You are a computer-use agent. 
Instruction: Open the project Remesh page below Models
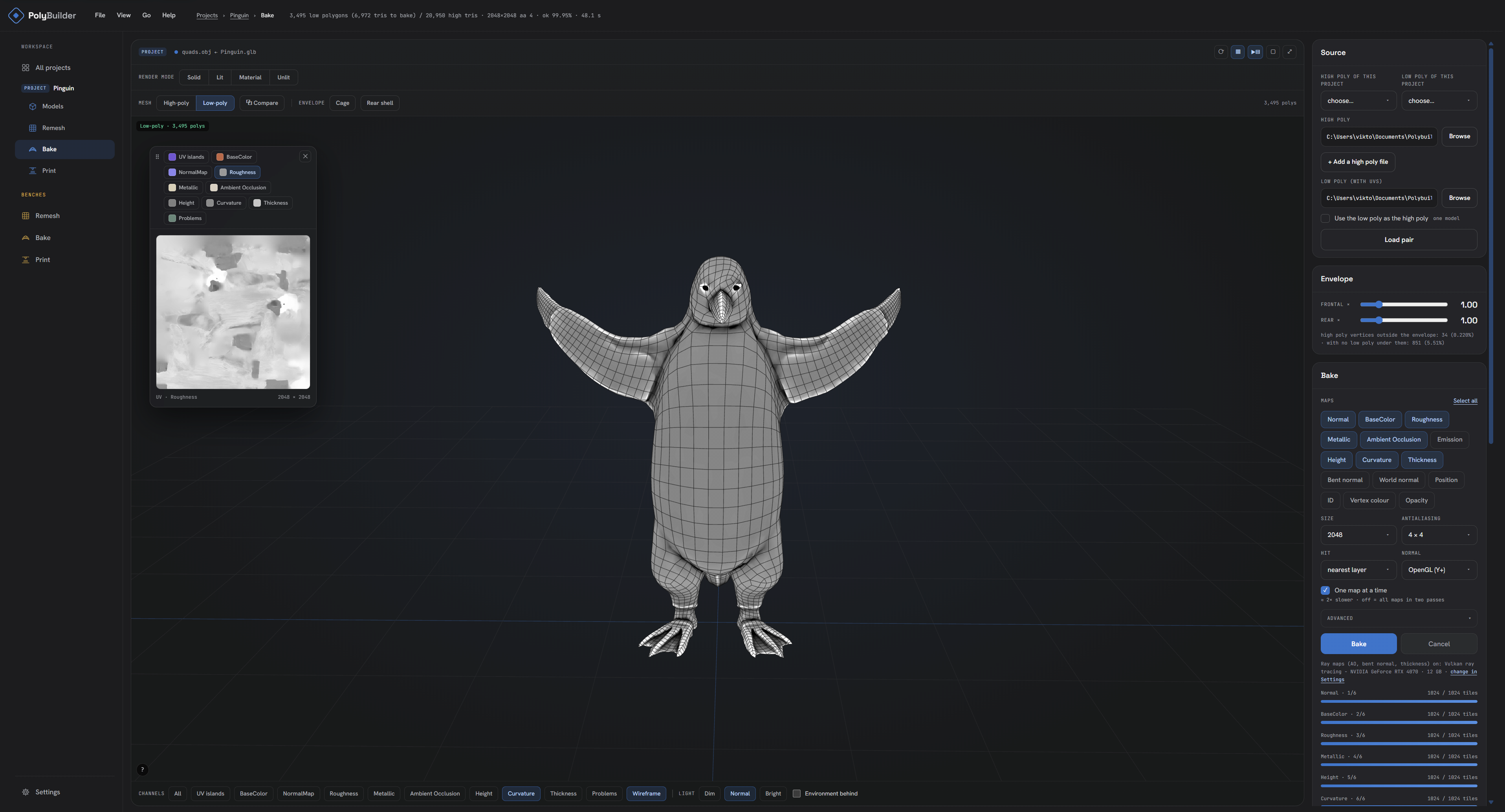64,128
